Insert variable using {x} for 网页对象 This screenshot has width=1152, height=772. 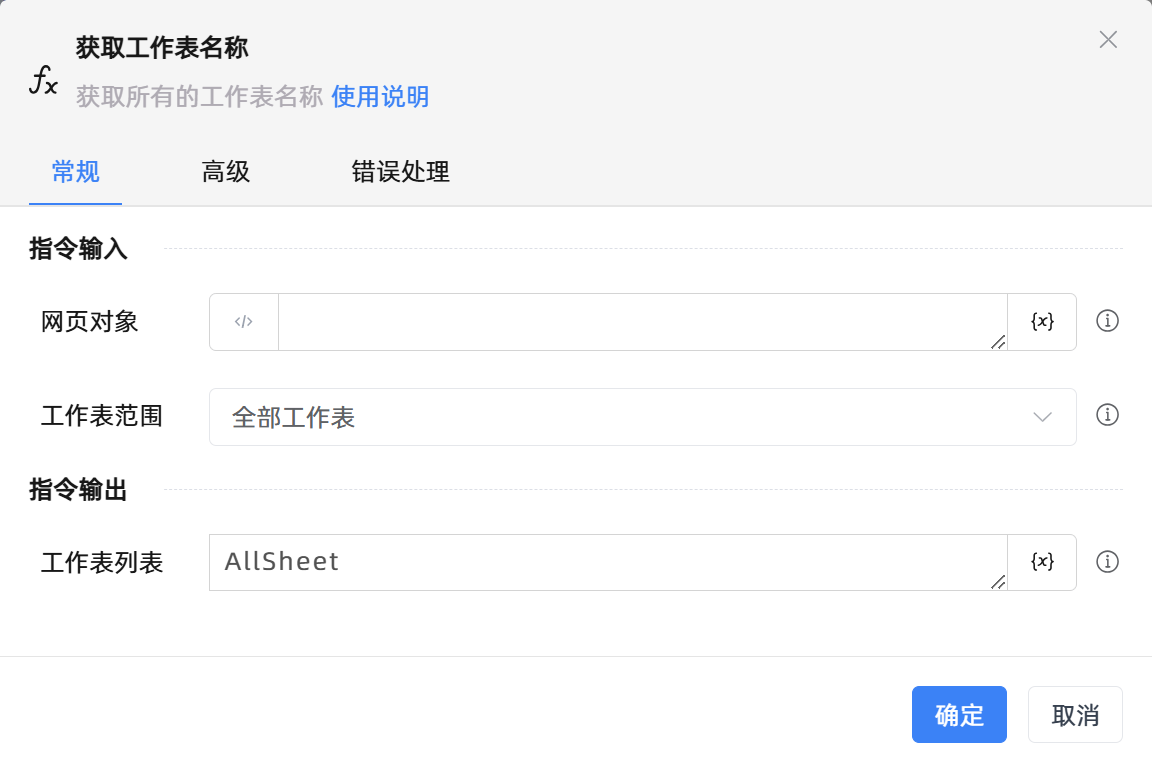(1042, 322)
